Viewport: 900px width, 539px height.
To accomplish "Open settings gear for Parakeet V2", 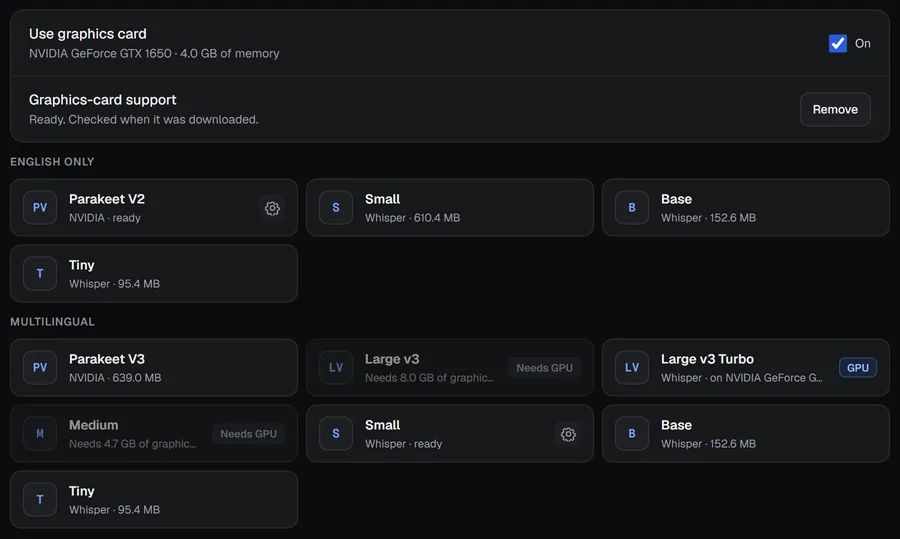I will pyautogui.click(x=272, y=208).
